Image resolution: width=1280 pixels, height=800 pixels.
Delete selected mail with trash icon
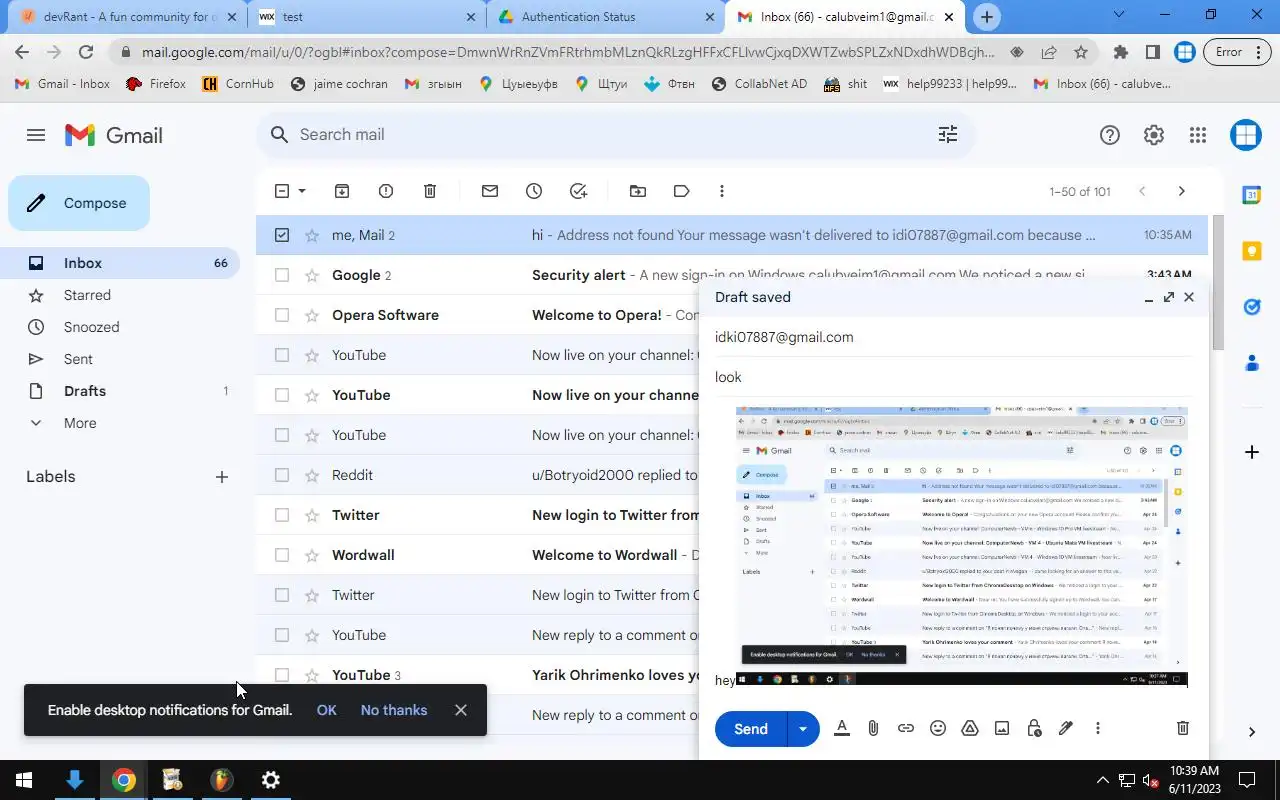click(430, 191)
